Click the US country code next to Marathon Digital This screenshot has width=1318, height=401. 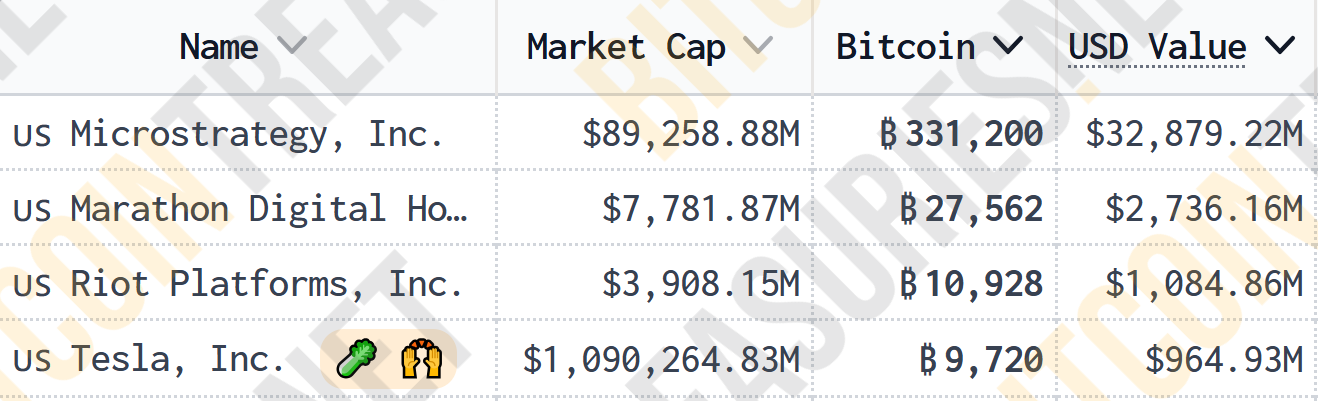pyautogui.click(x=33, y=210)
